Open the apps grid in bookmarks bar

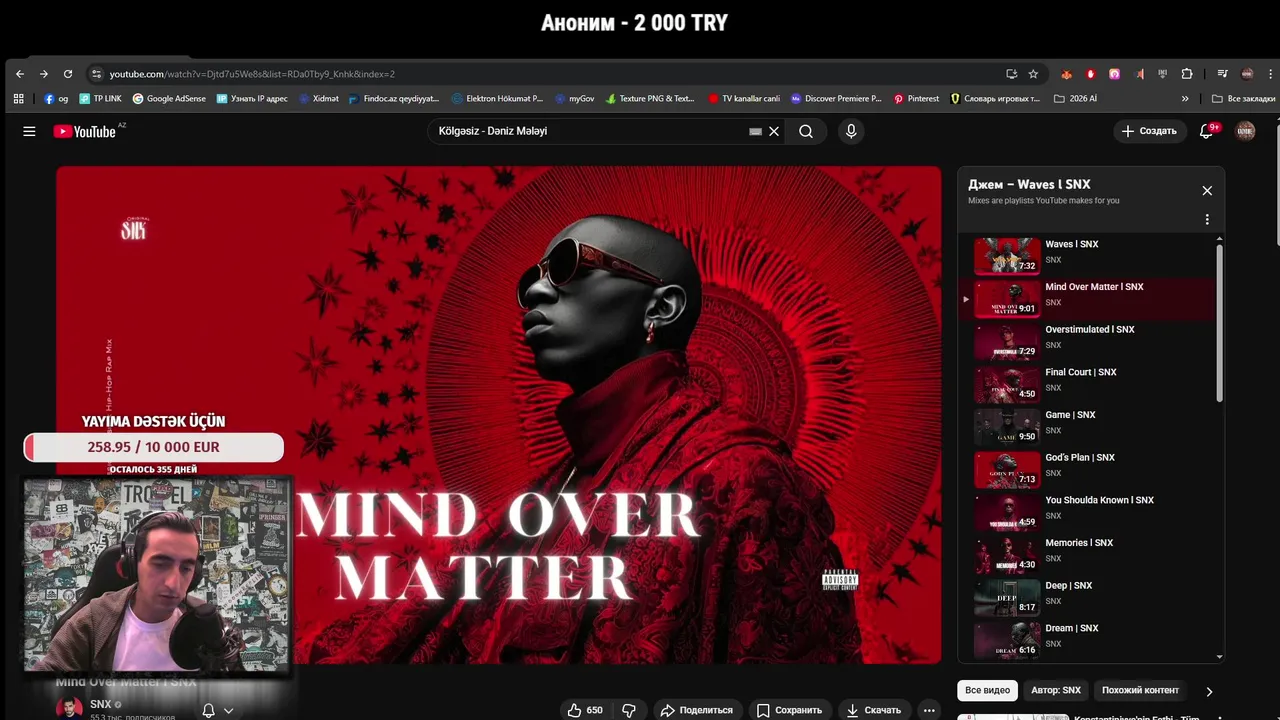(18, 99)
